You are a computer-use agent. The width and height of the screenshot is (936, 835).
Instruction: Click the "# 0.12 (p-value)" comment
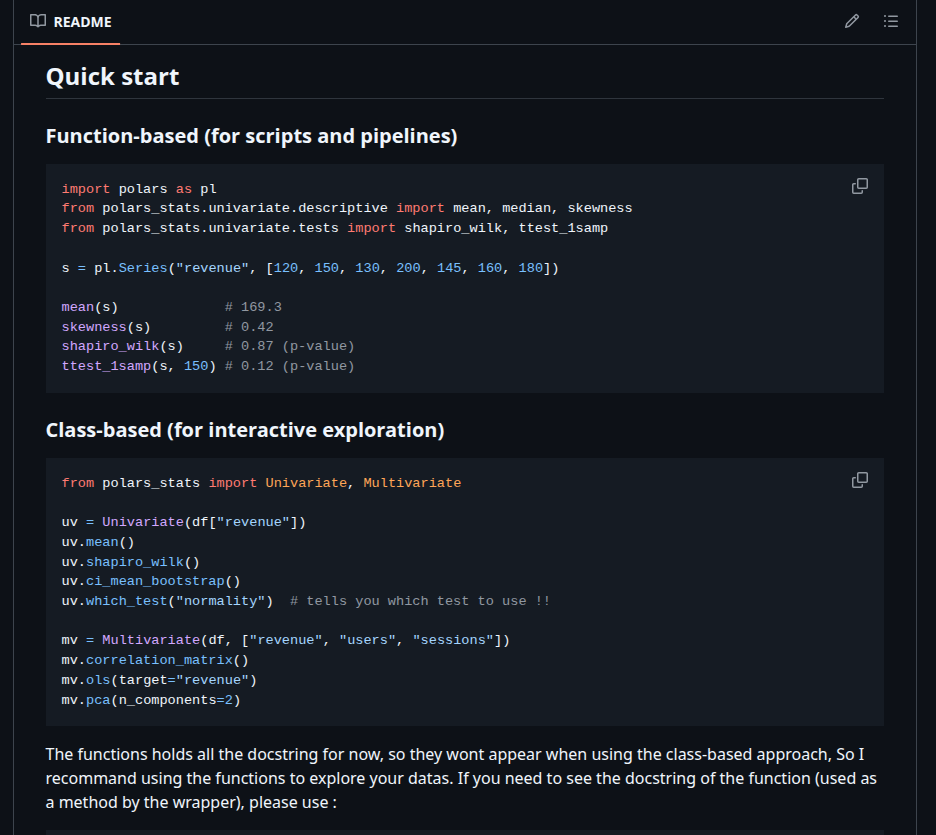[x=290, y=366]
